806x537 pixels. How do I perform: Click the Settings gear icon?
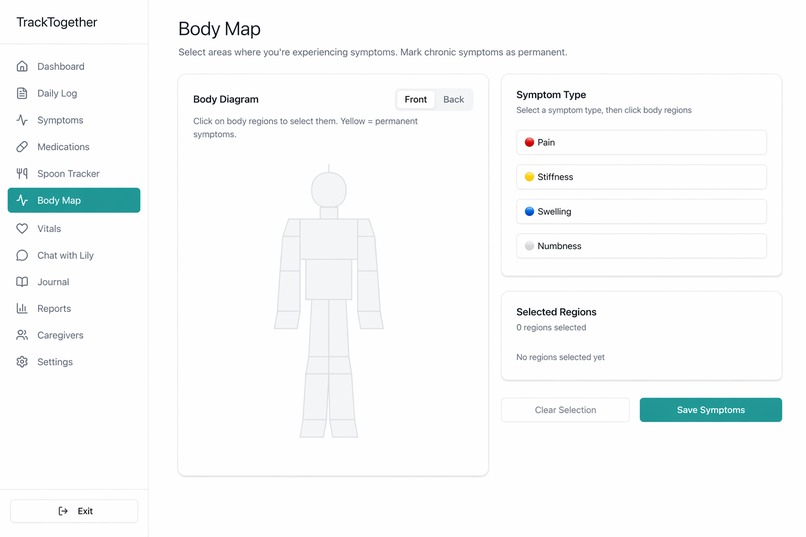coord(22,362)
